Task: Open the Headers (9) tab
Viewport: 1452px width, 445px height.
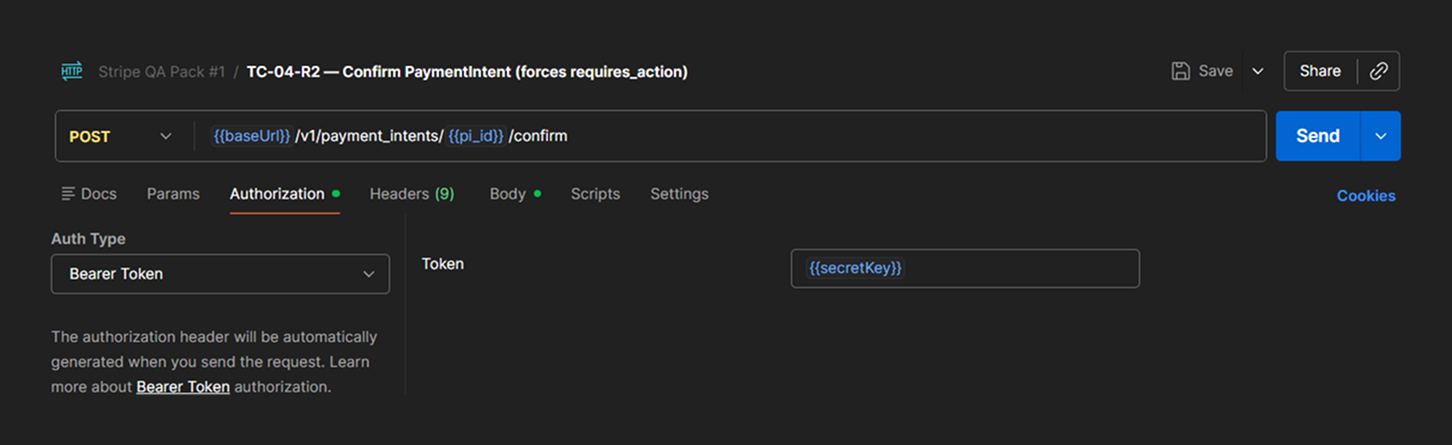Action: [x=412, y=194]
